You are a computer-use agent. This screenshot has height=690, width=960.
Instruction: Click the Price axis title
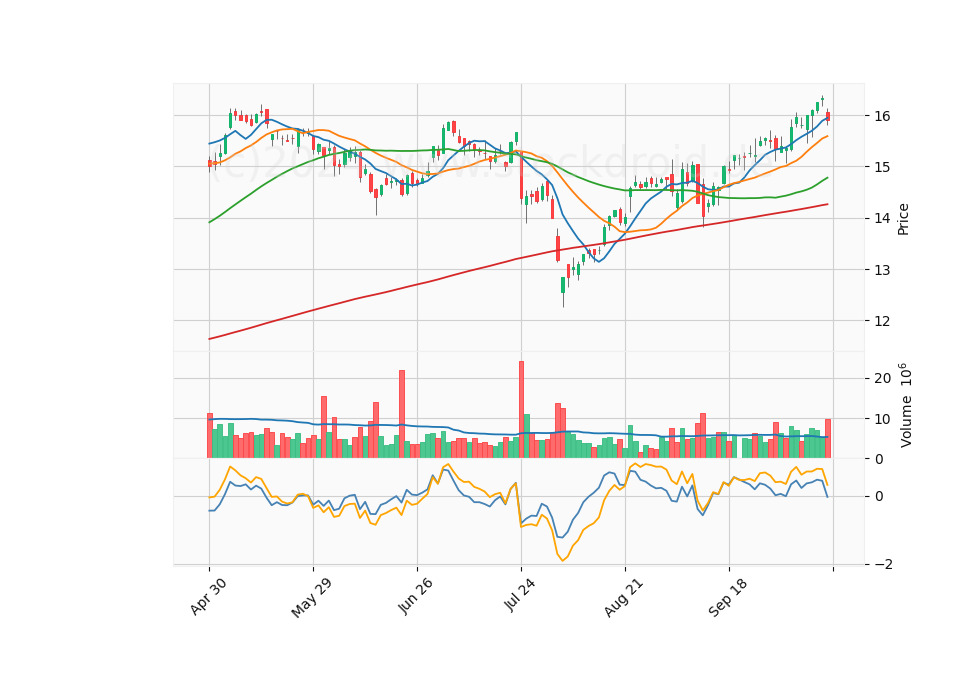pos(903,219)
